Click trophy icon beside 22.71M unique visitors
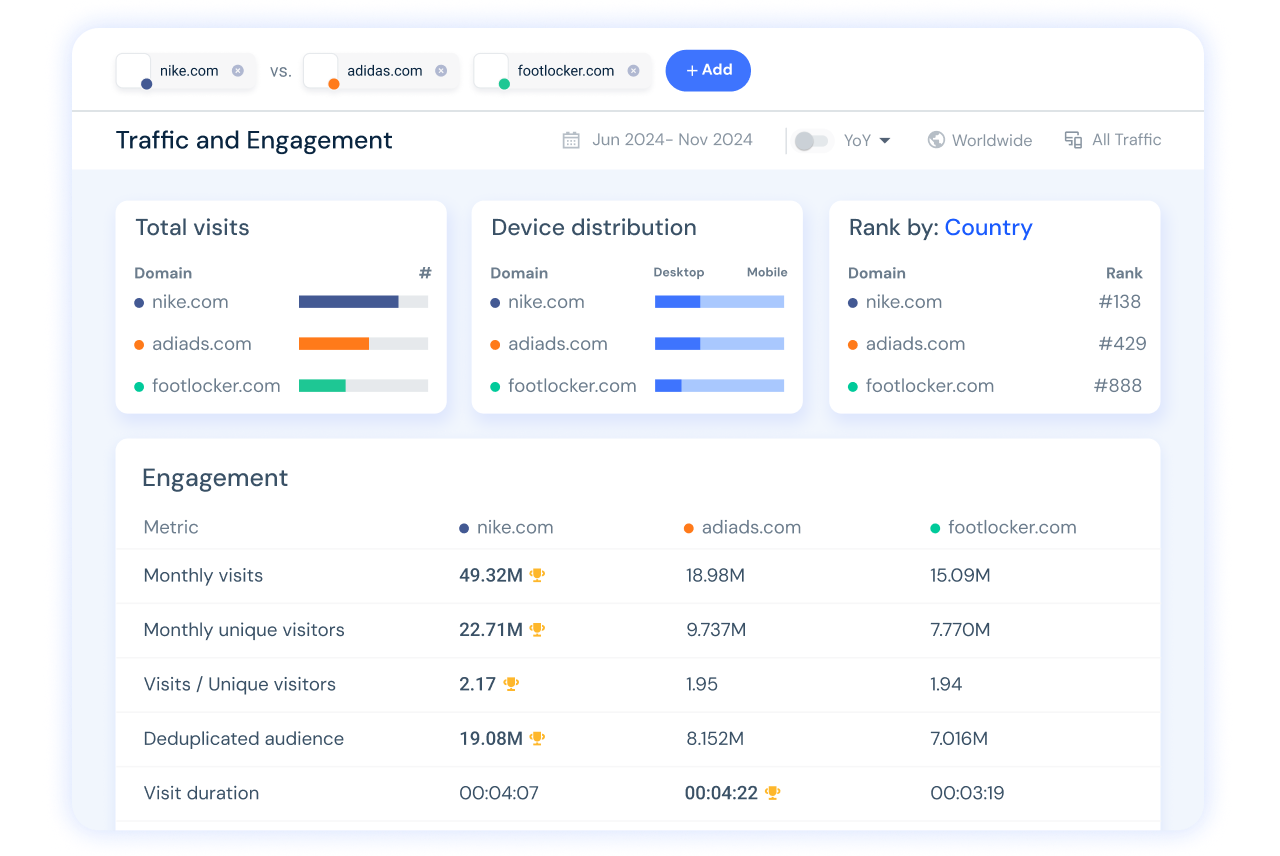 537,630
